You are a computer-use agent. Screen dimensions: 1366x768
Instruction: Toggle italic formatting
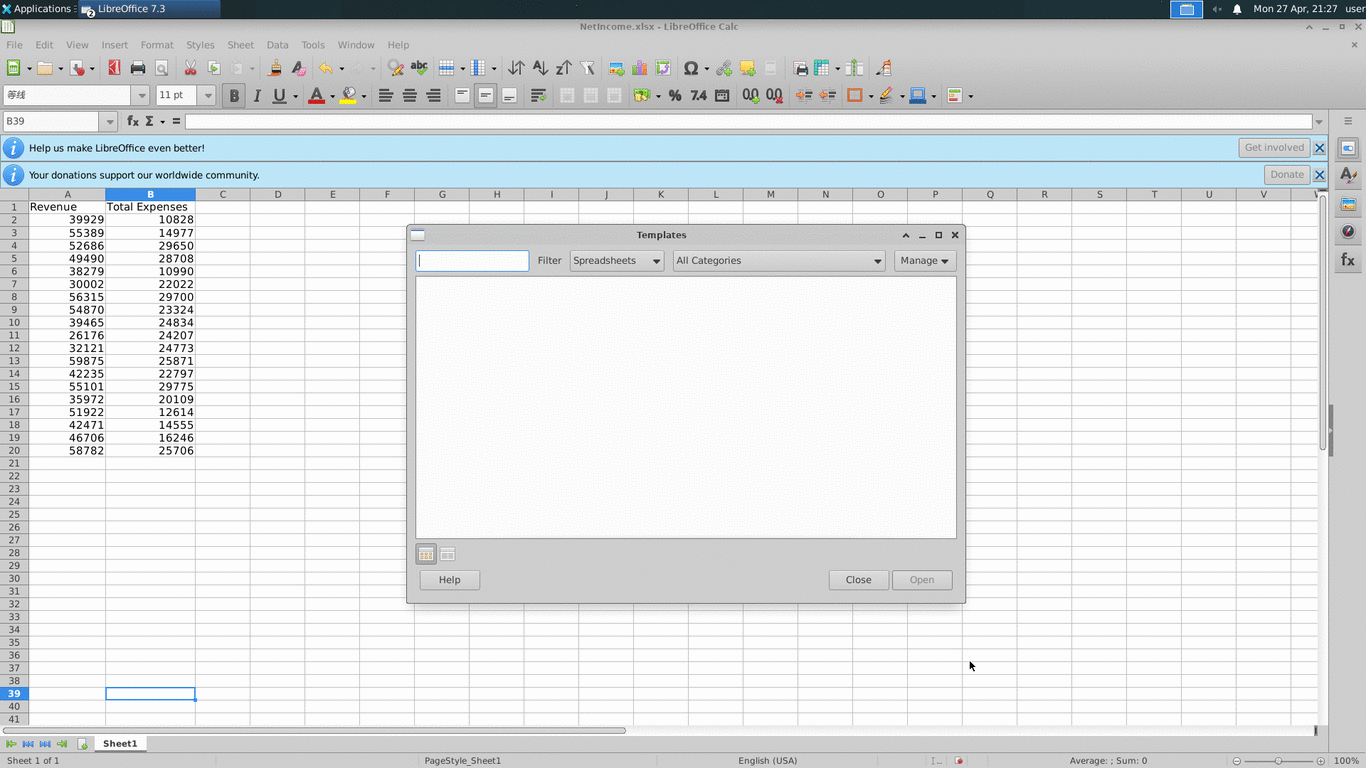(x=256, y=95)
